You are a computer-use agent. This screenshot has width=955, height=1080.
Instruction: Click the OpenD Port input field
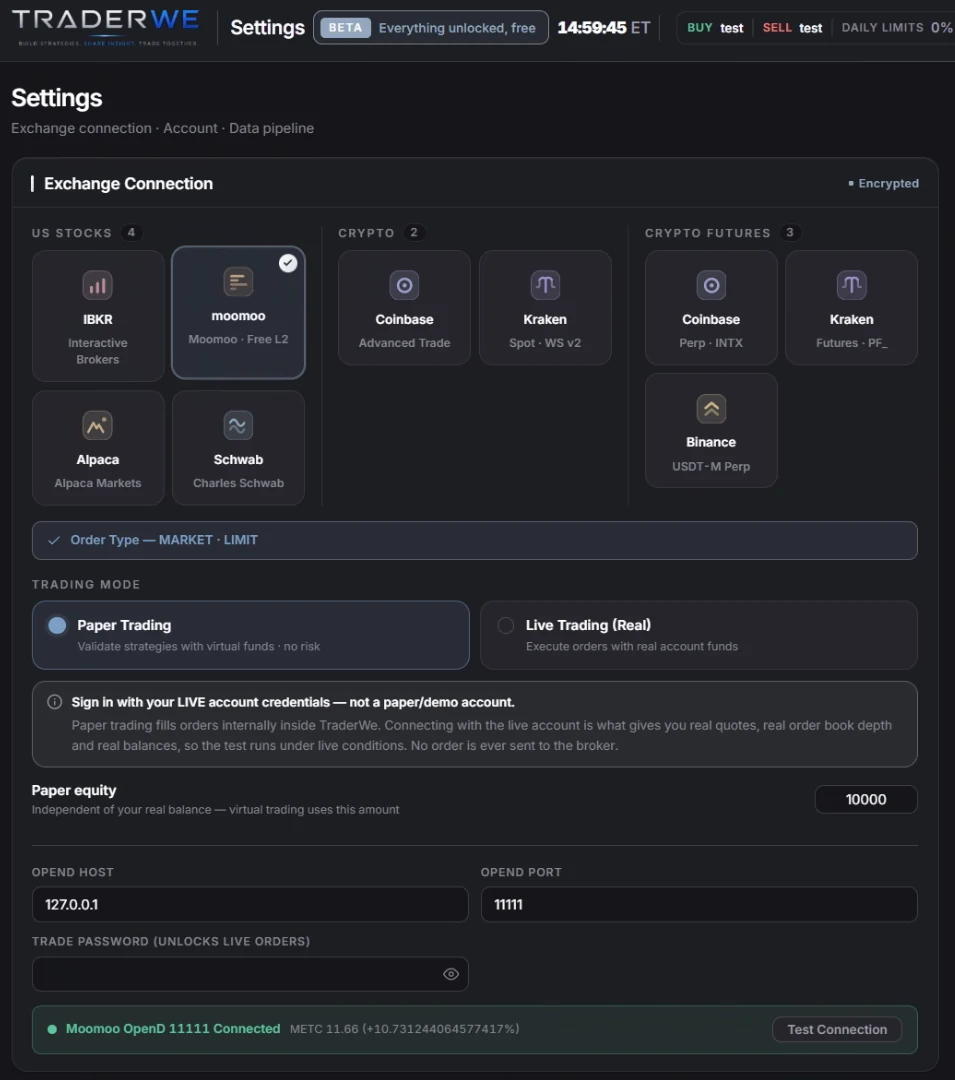point(699,904)
